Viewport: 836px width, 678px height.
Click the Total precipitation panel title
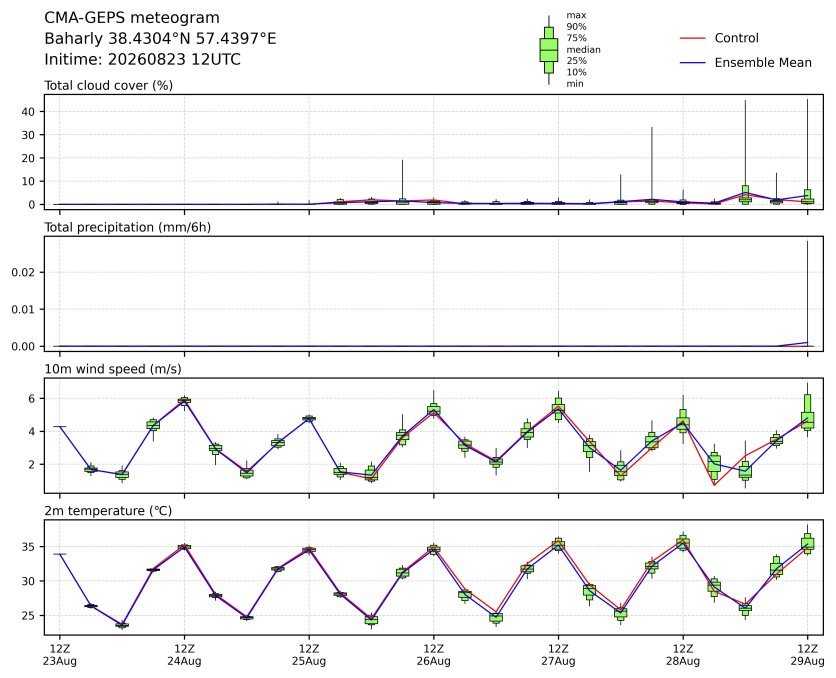click(x=127, y=228)
